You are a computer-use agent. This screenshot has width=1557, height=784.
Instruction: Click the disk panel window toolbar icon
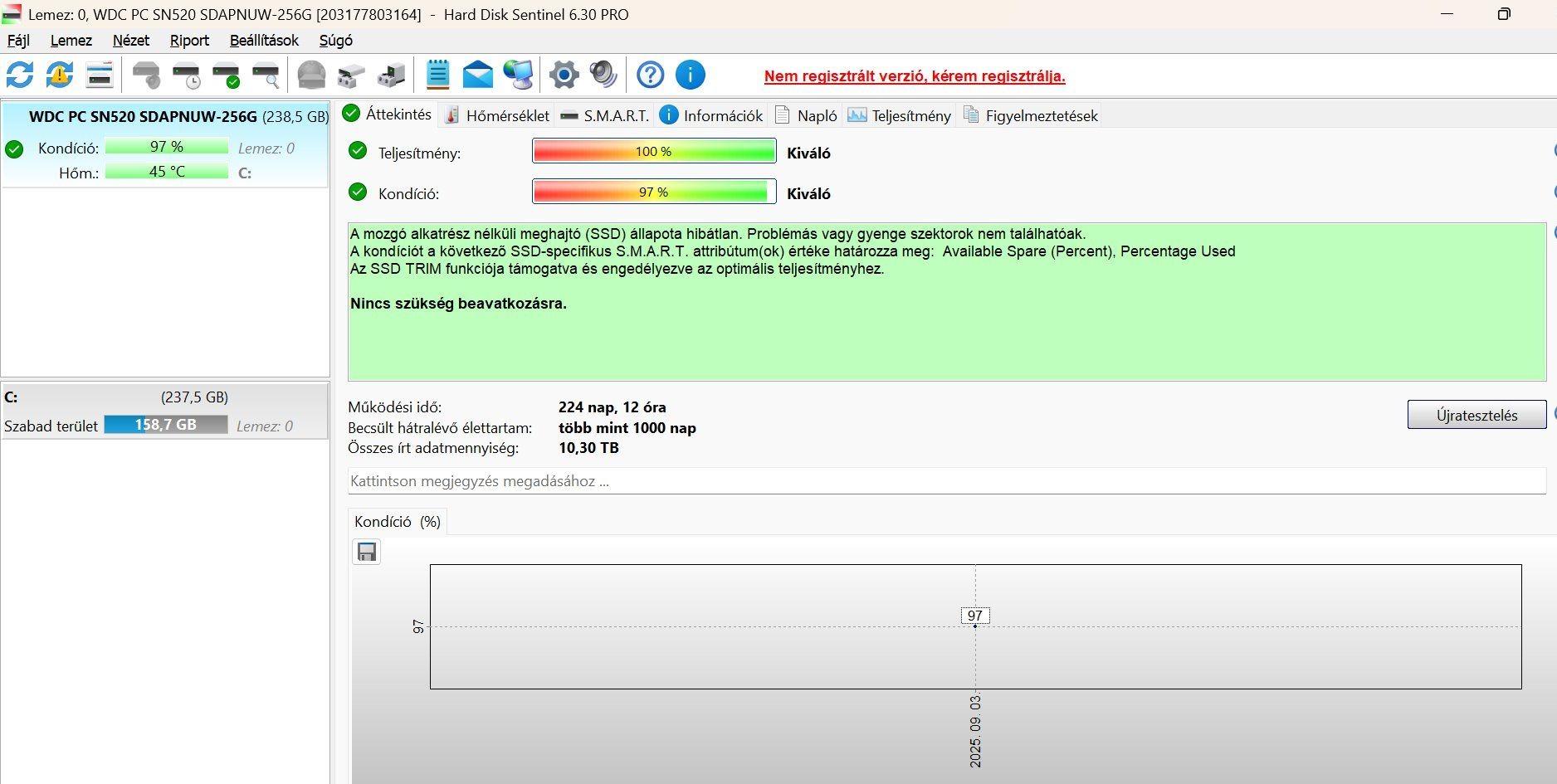click(100, 75)
